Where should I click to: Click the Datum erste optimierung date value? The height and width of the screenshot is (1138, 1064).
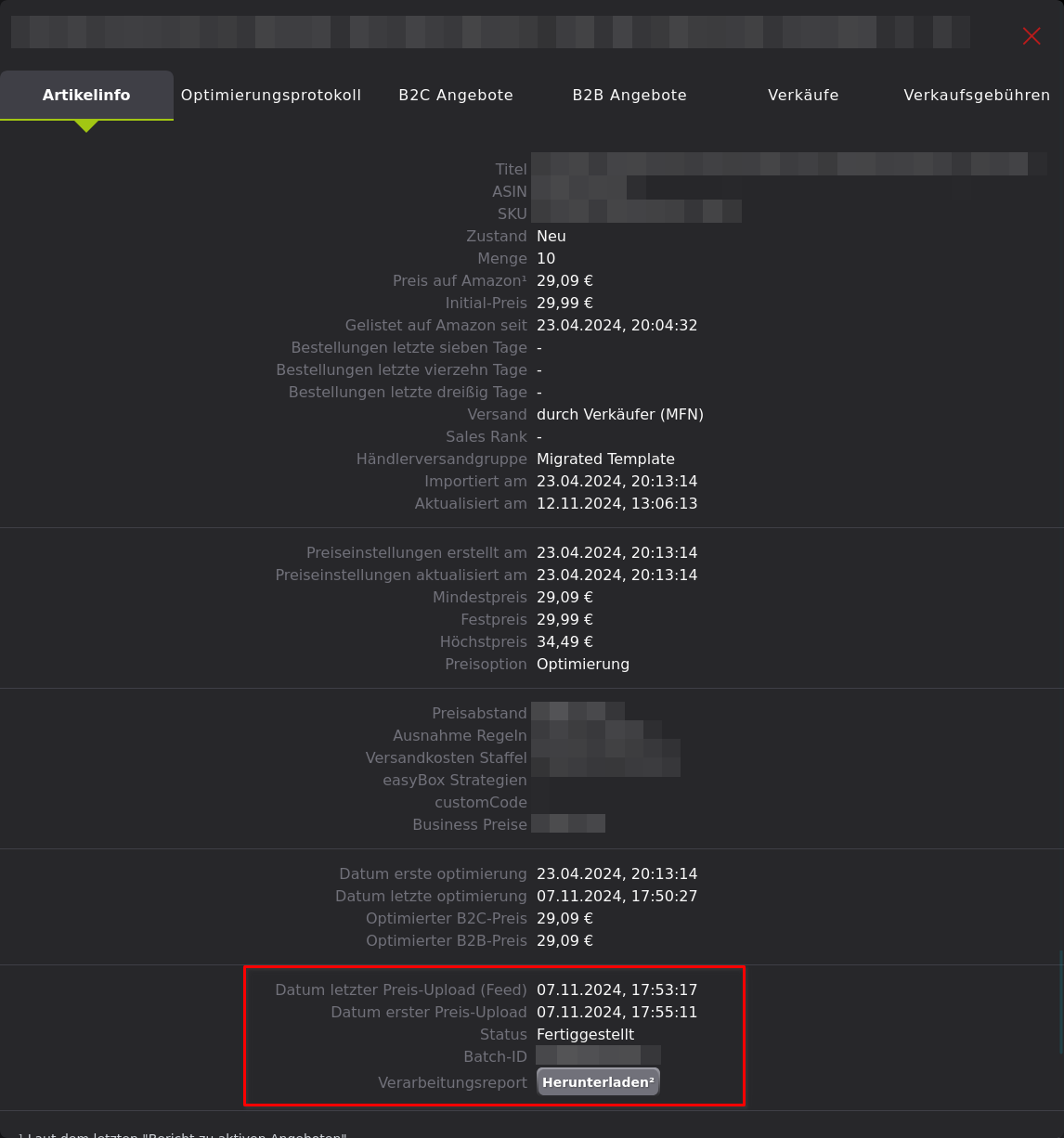(616, 873)
